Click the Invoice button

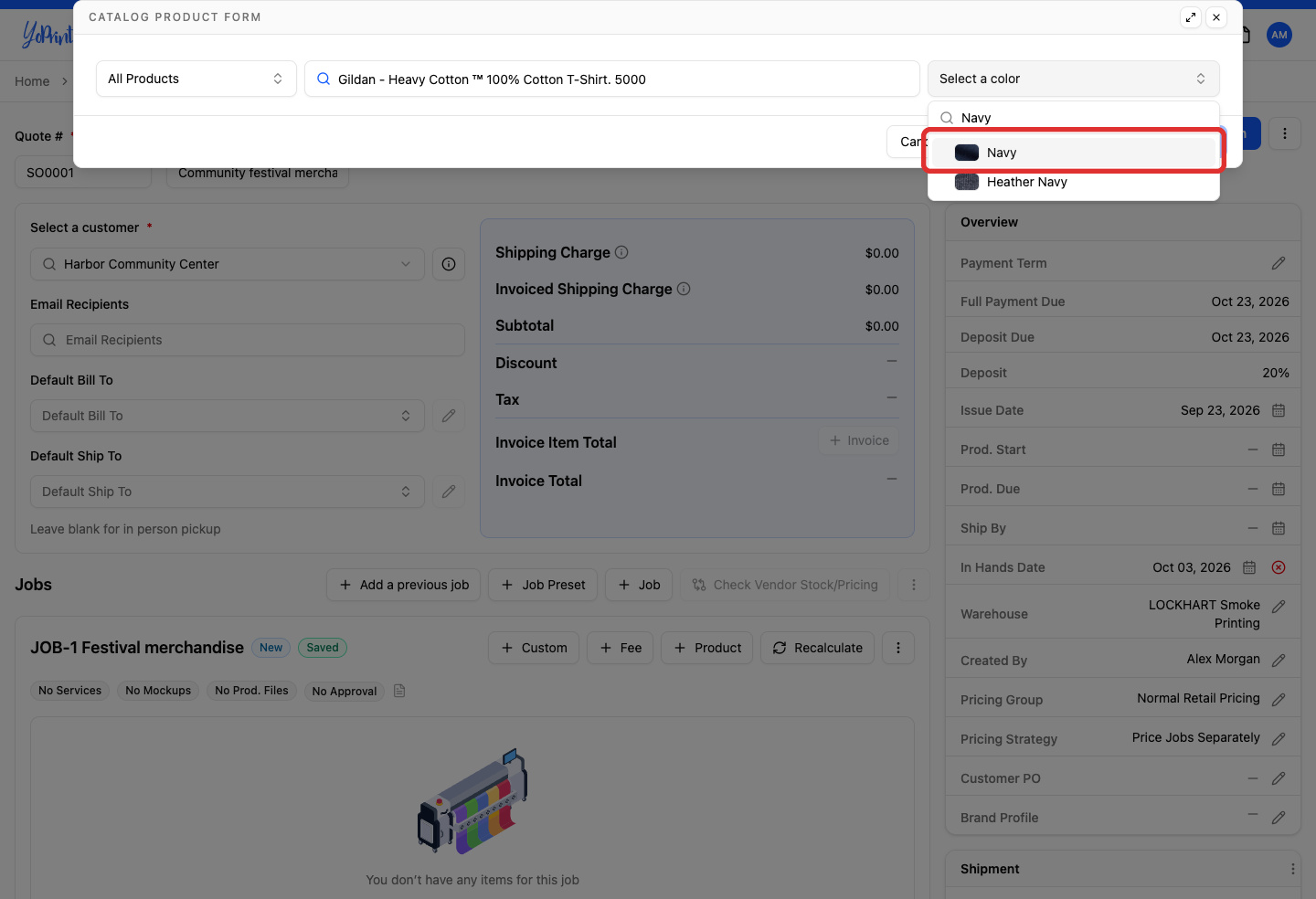[x=859, y=440]
